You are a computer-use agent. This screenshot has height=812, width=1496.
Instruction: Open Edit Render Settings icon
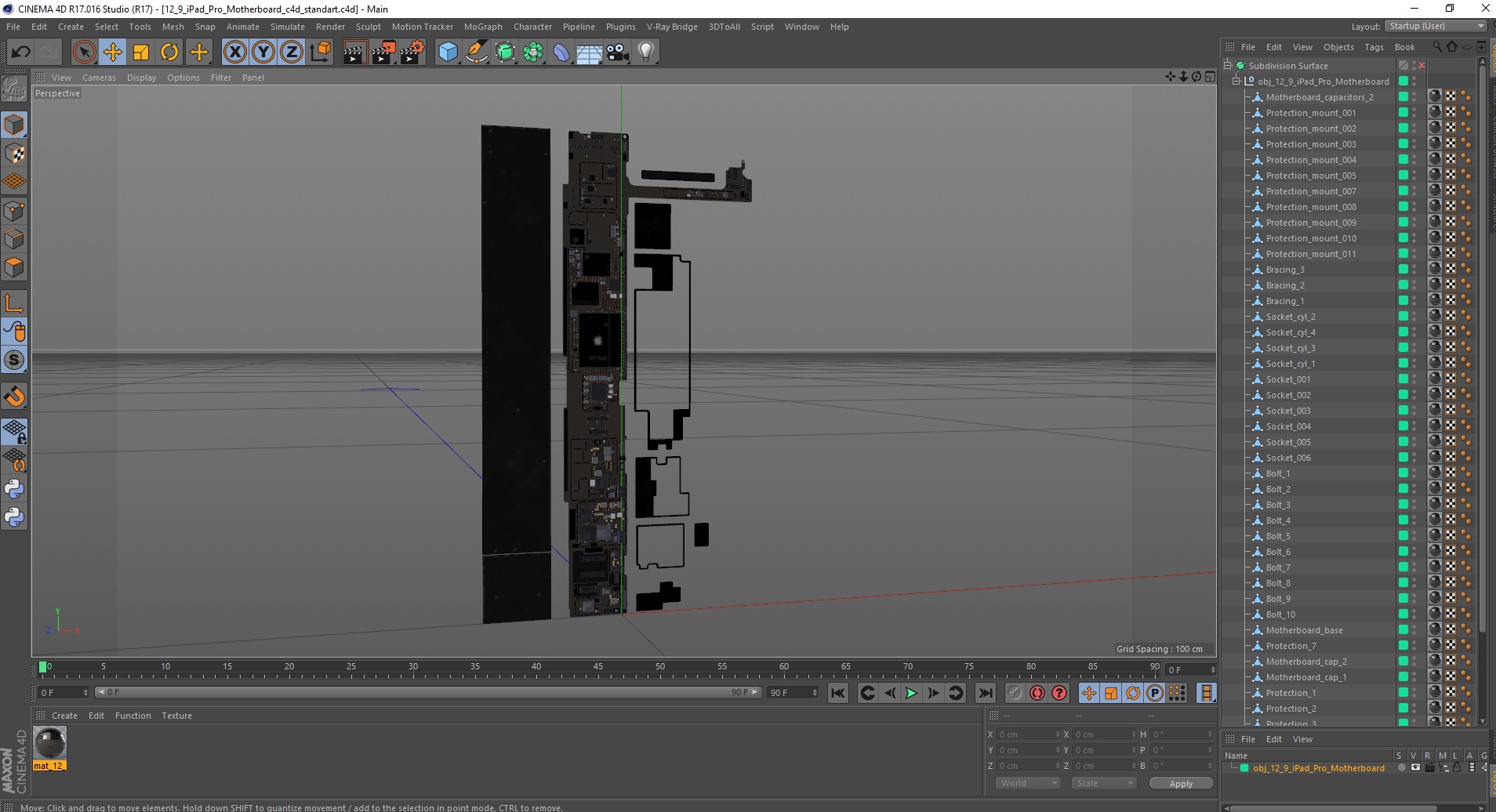point(412,53)
